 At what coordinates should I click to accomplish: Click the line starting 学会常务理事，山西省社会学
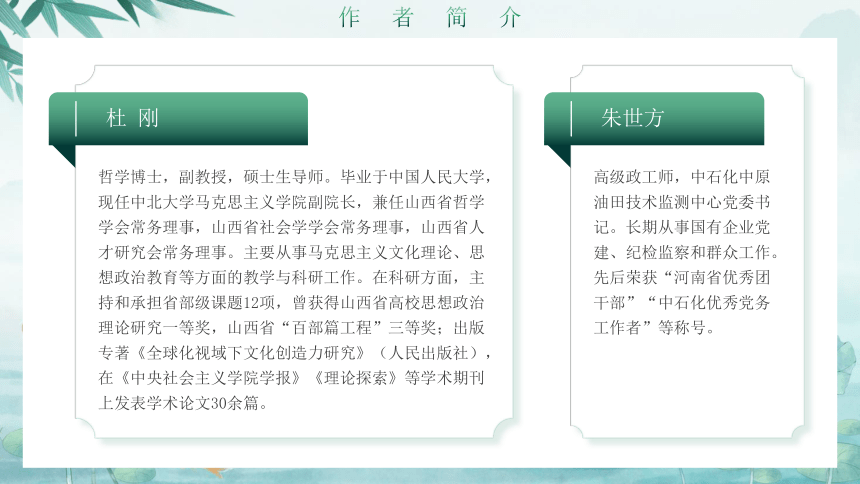click(x=291, y=227)
